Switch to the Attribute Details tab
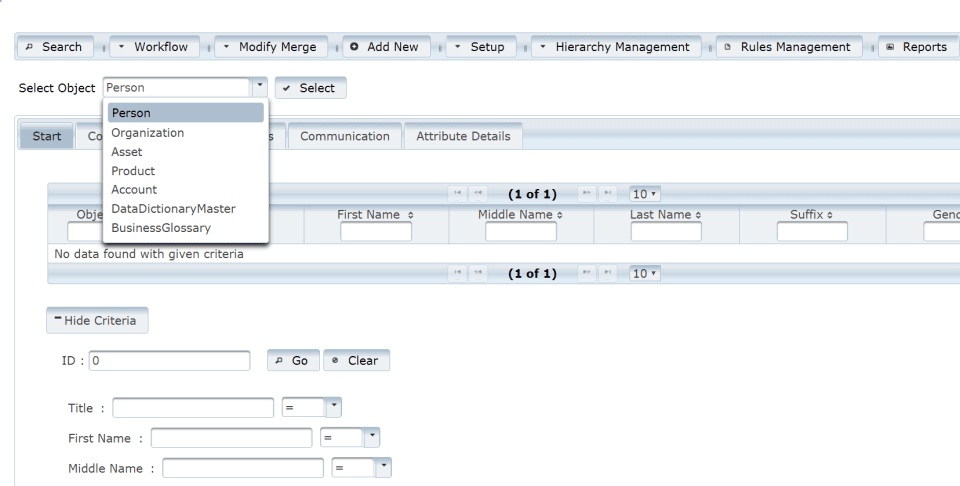960x486 pixels. click(x=463, y=136)
